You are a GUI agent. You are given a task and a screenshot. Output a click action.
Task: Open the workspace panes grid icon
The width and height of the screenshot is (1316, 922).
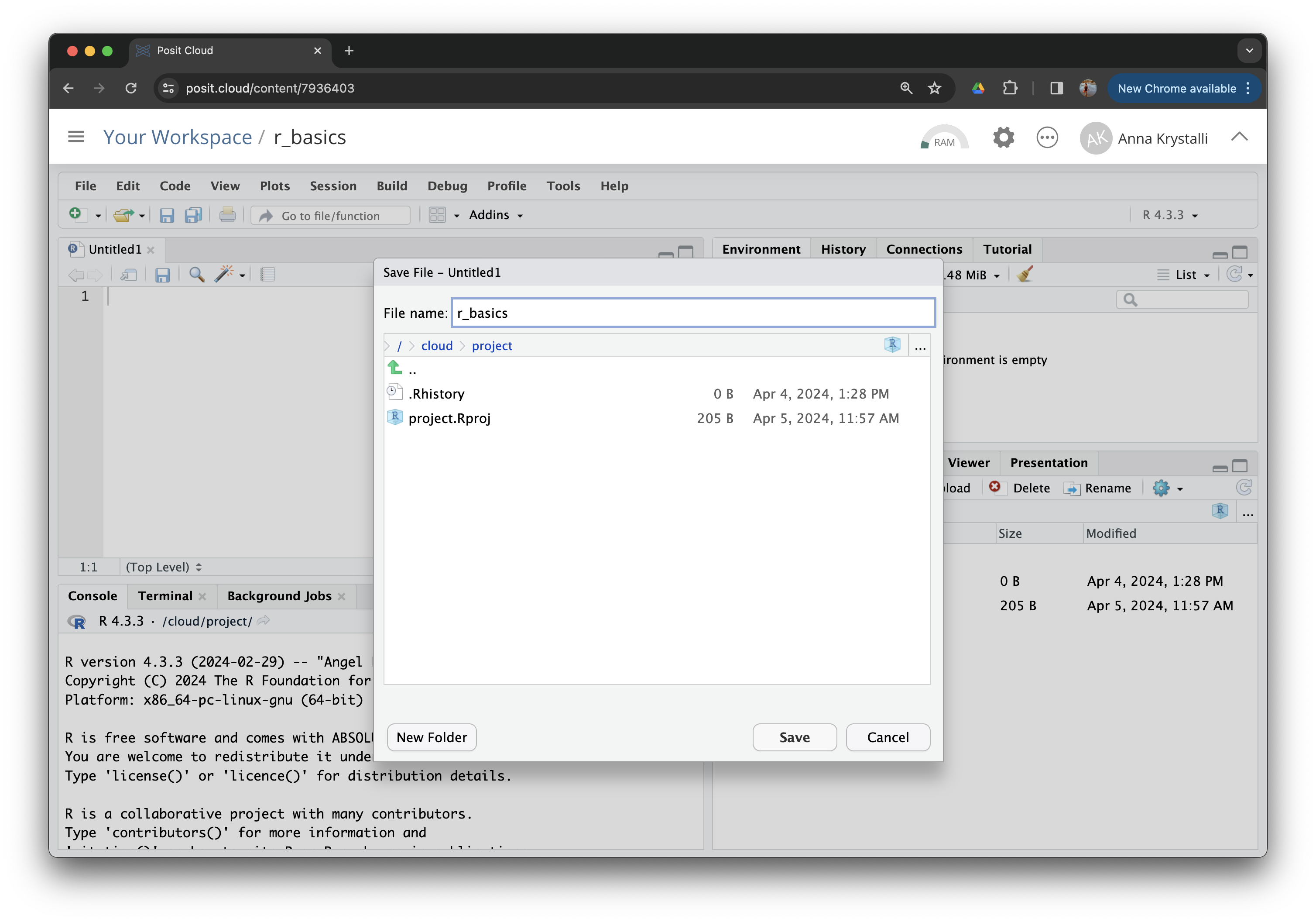pyautogui.click(x=437, y=215)
